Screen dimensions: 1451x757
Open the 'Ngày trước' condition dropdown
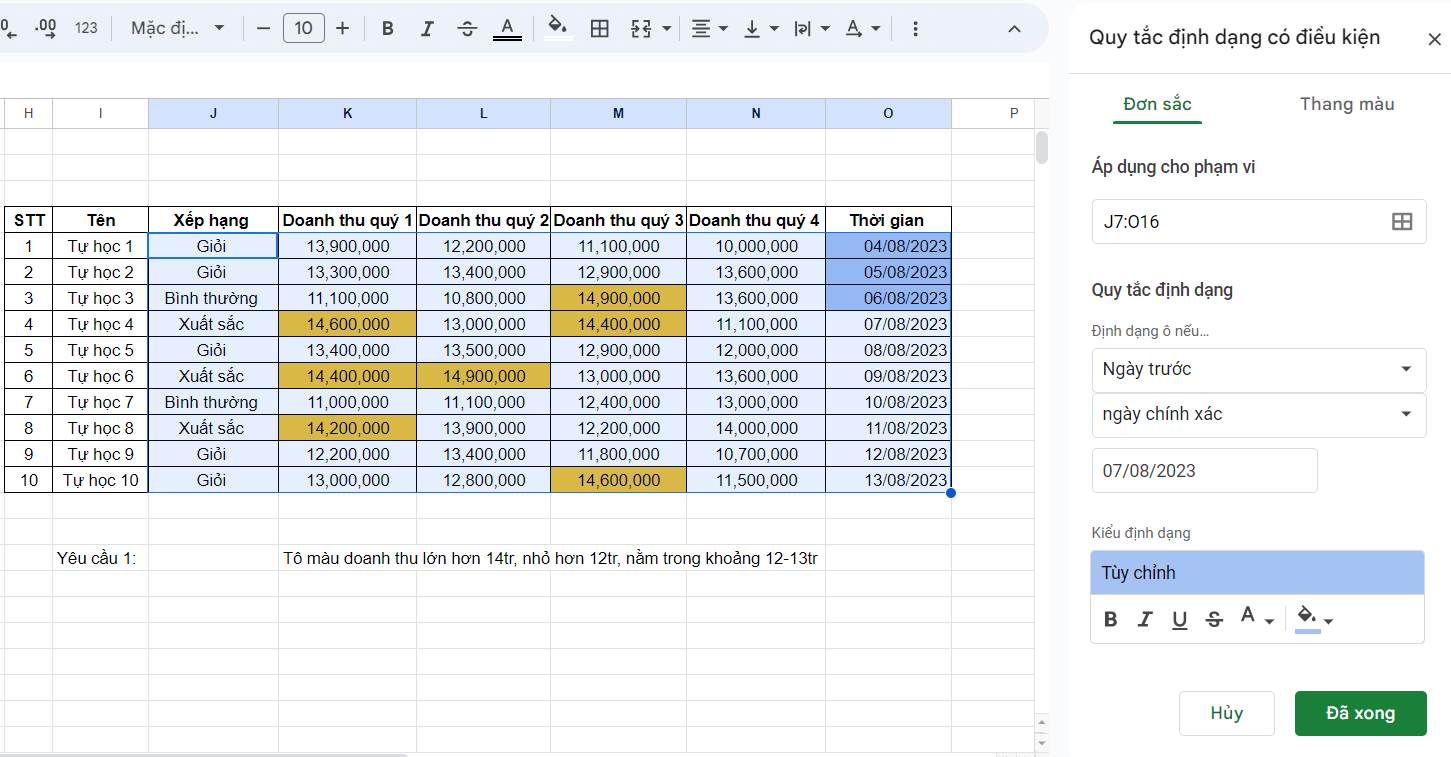(x=1258, y=369)
